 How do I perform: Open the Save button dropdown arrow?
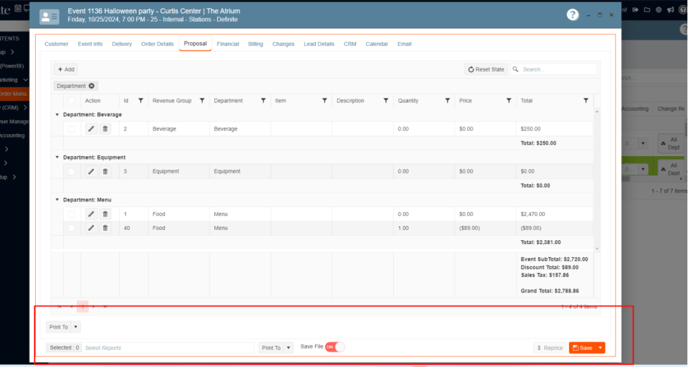(x=600, y=348)
